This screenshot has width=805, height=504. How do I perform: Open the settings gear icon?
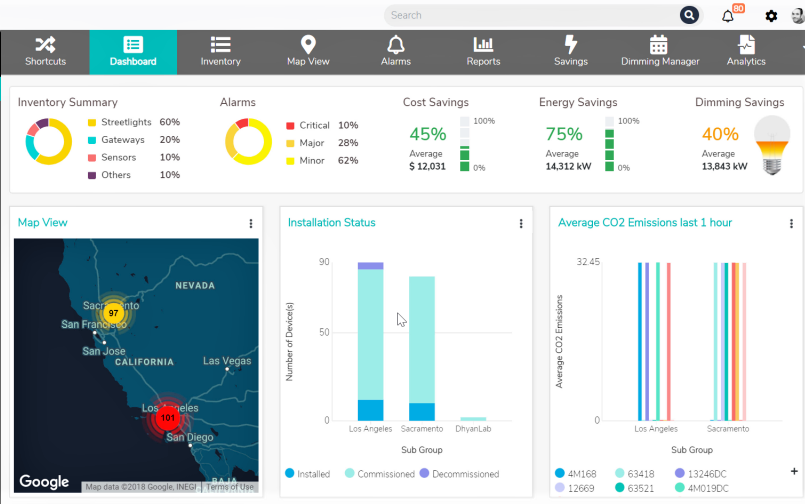click(771, 16)
